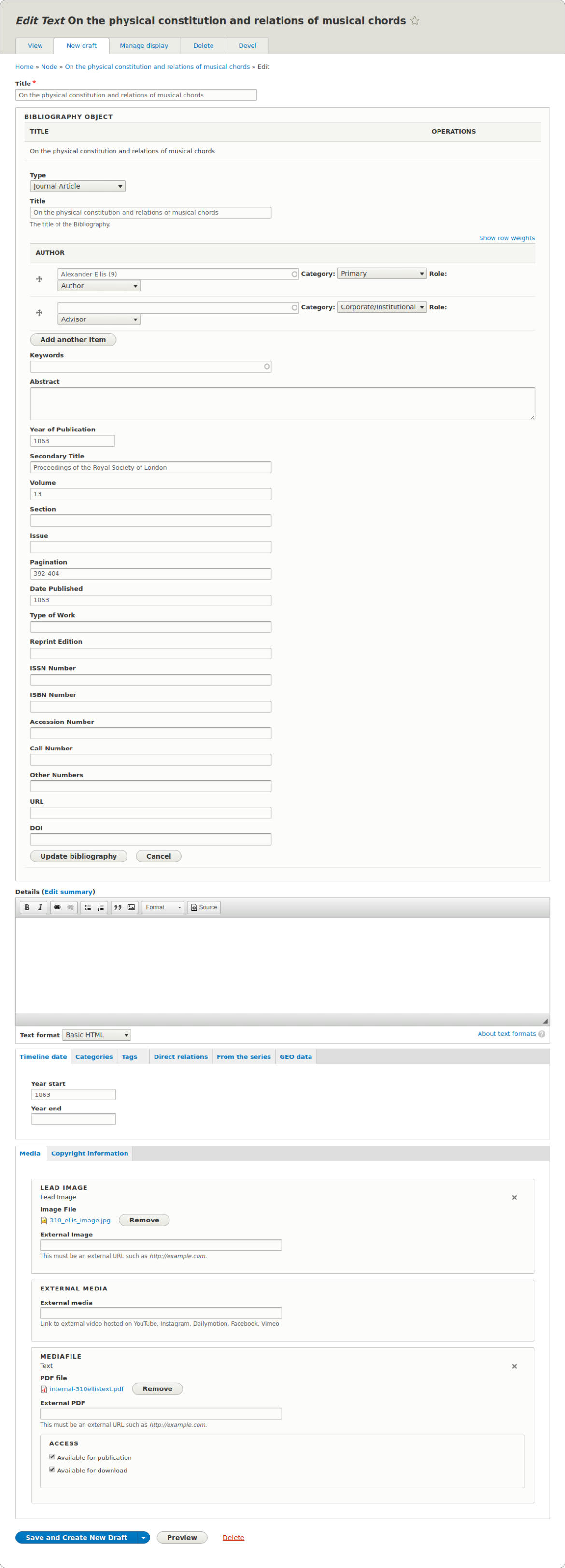Click into the DOI field

[150, 839]
